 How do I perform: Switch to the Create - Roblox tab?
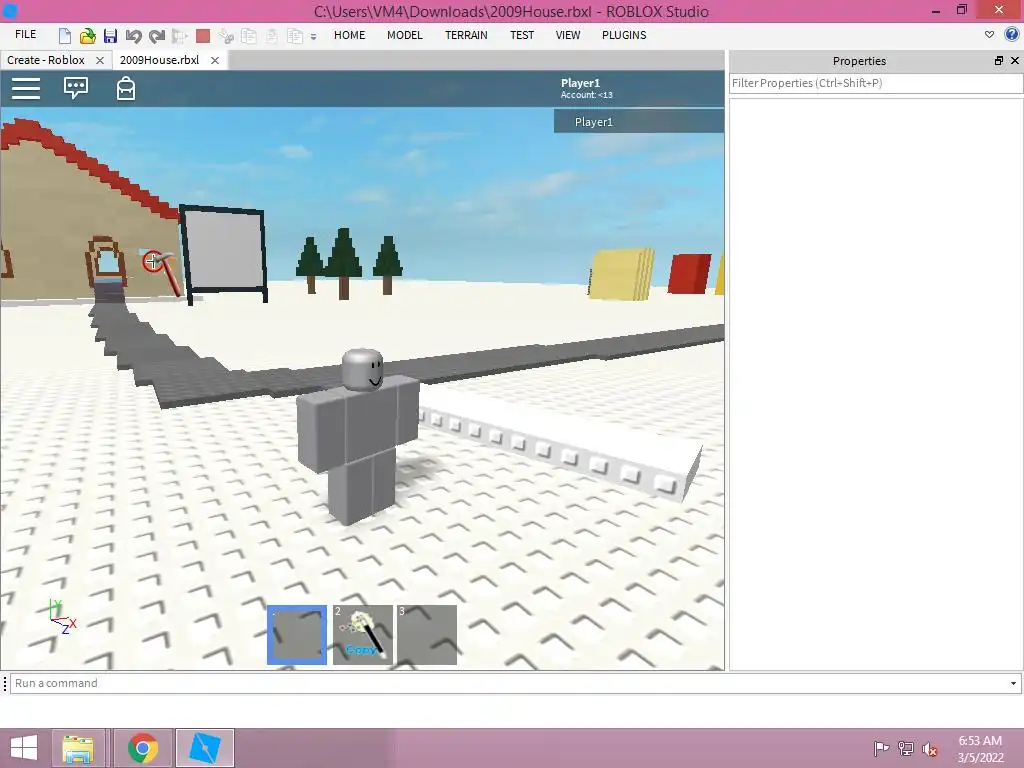pyautogui.click(x=46, y=60)
